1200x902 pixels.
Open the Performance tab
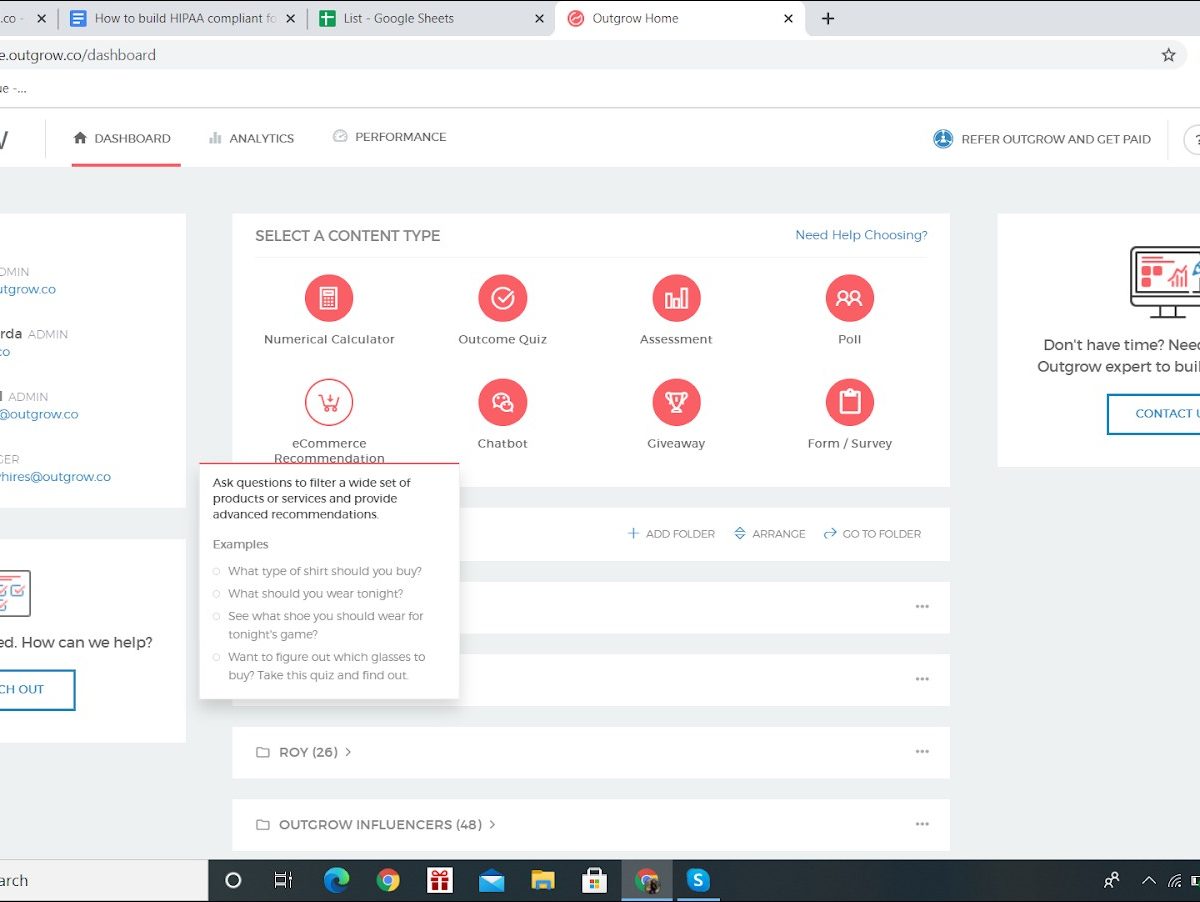[389, 137]
